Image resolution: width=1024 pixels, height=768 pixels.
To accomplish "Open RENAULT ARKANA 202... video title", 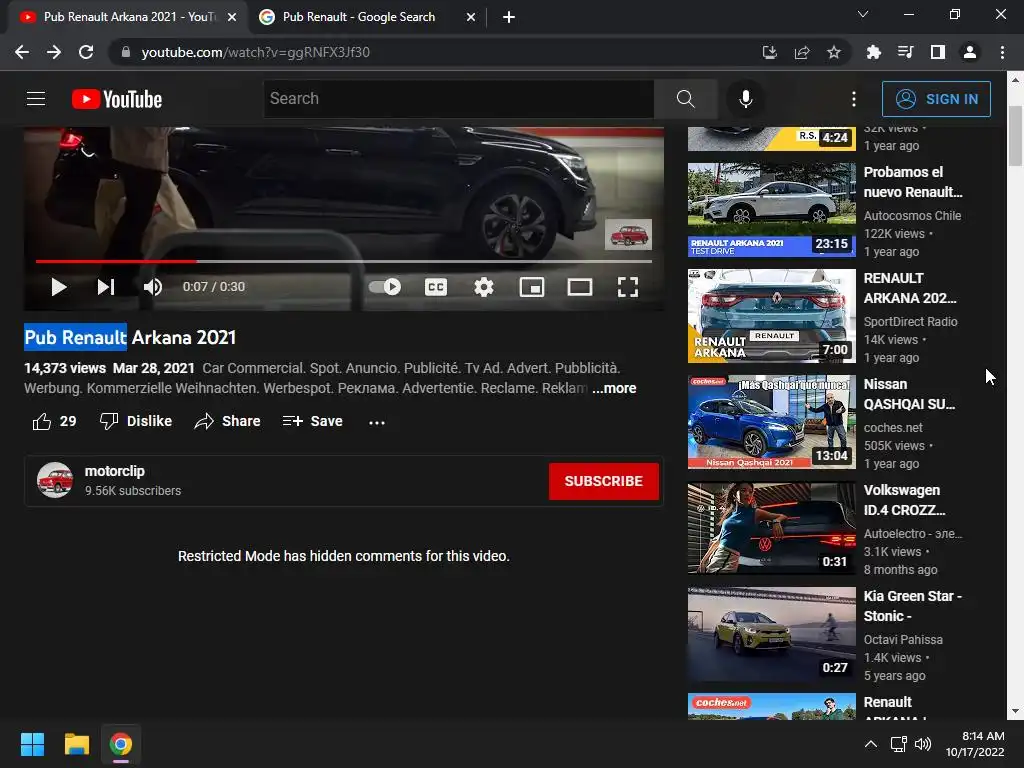I will tap(910, 288).
